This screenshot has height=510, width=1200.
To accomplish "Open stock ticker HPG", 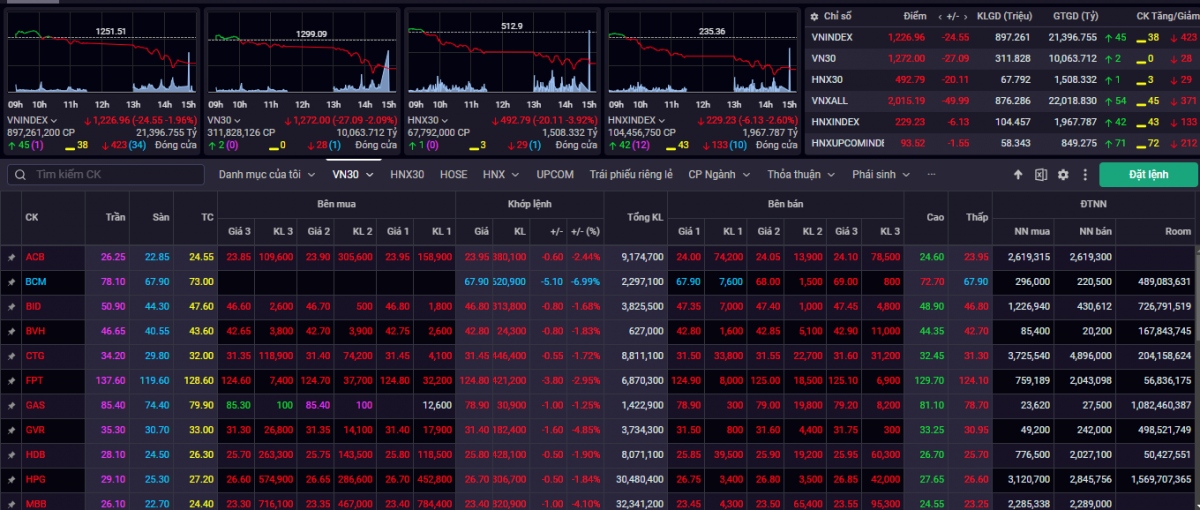I will pos(35,479).
